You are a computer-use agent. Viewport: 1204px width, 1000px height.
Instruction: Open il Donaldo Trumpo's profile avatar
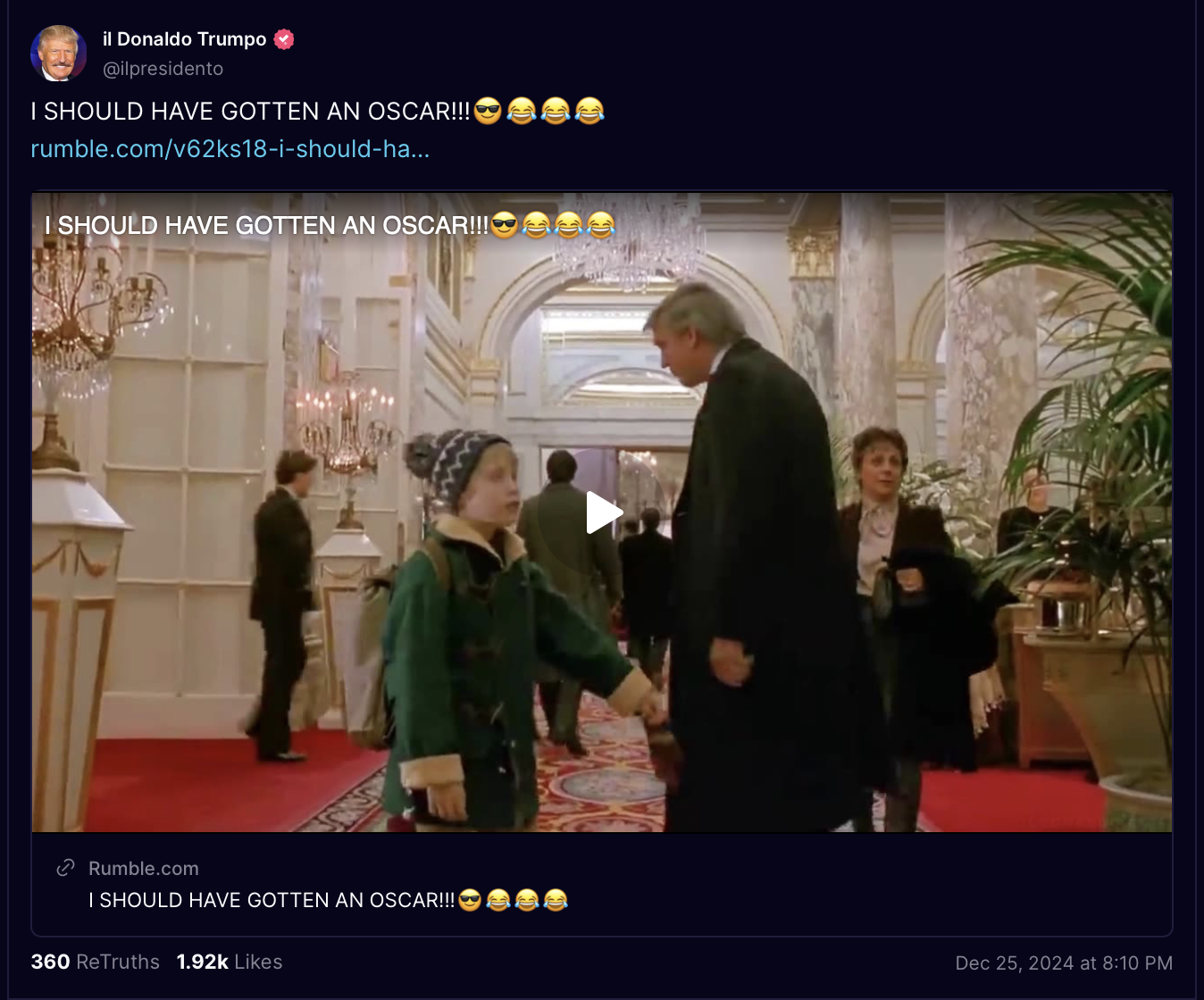[59, 54]
